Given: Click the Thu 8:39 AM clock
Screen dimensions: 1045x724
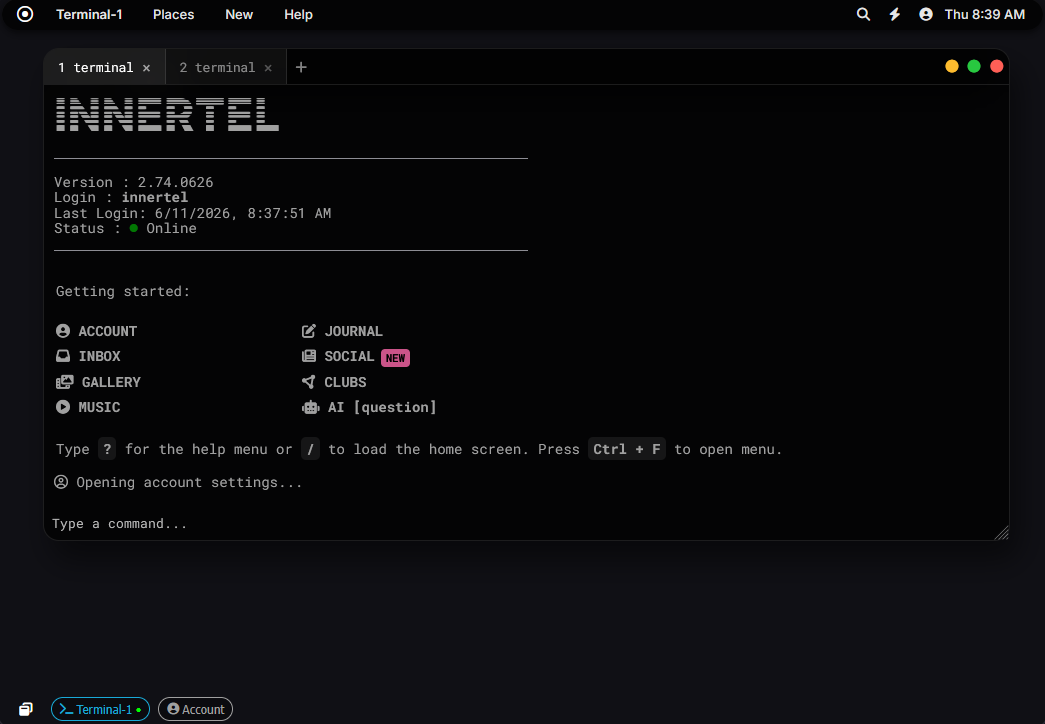Looking at the screenshot, I should (984, 14).
